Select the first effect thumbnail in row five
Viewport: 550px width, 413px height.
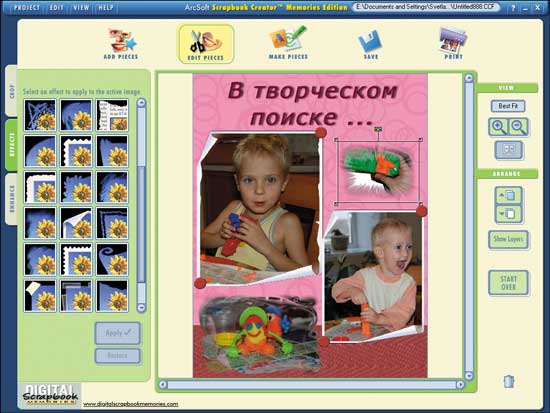[40, 260]
